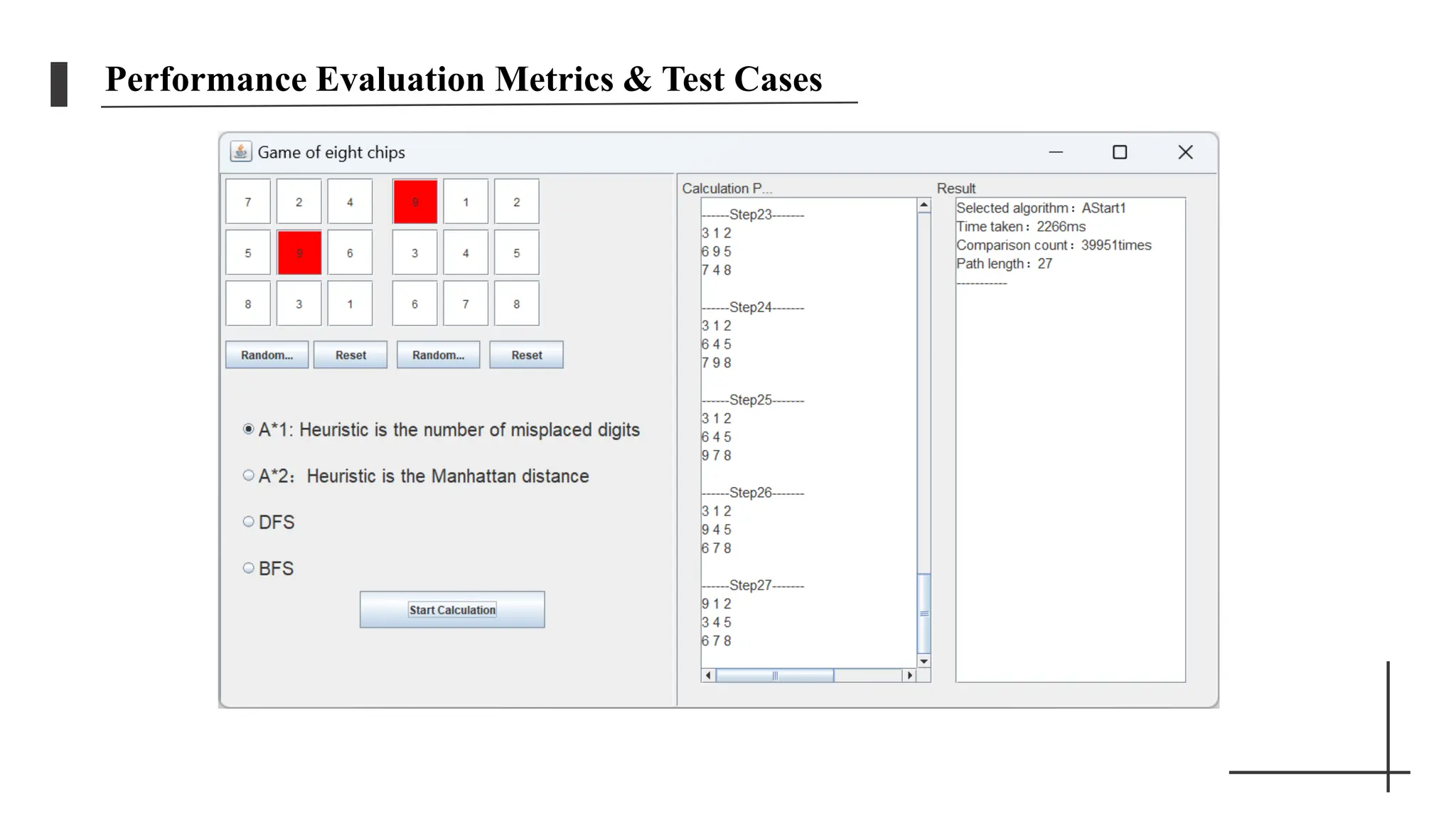Viewport: 1456px width, 819px height.
Task: Click tile 4 in the left puzzle grid
Action: 350,202
